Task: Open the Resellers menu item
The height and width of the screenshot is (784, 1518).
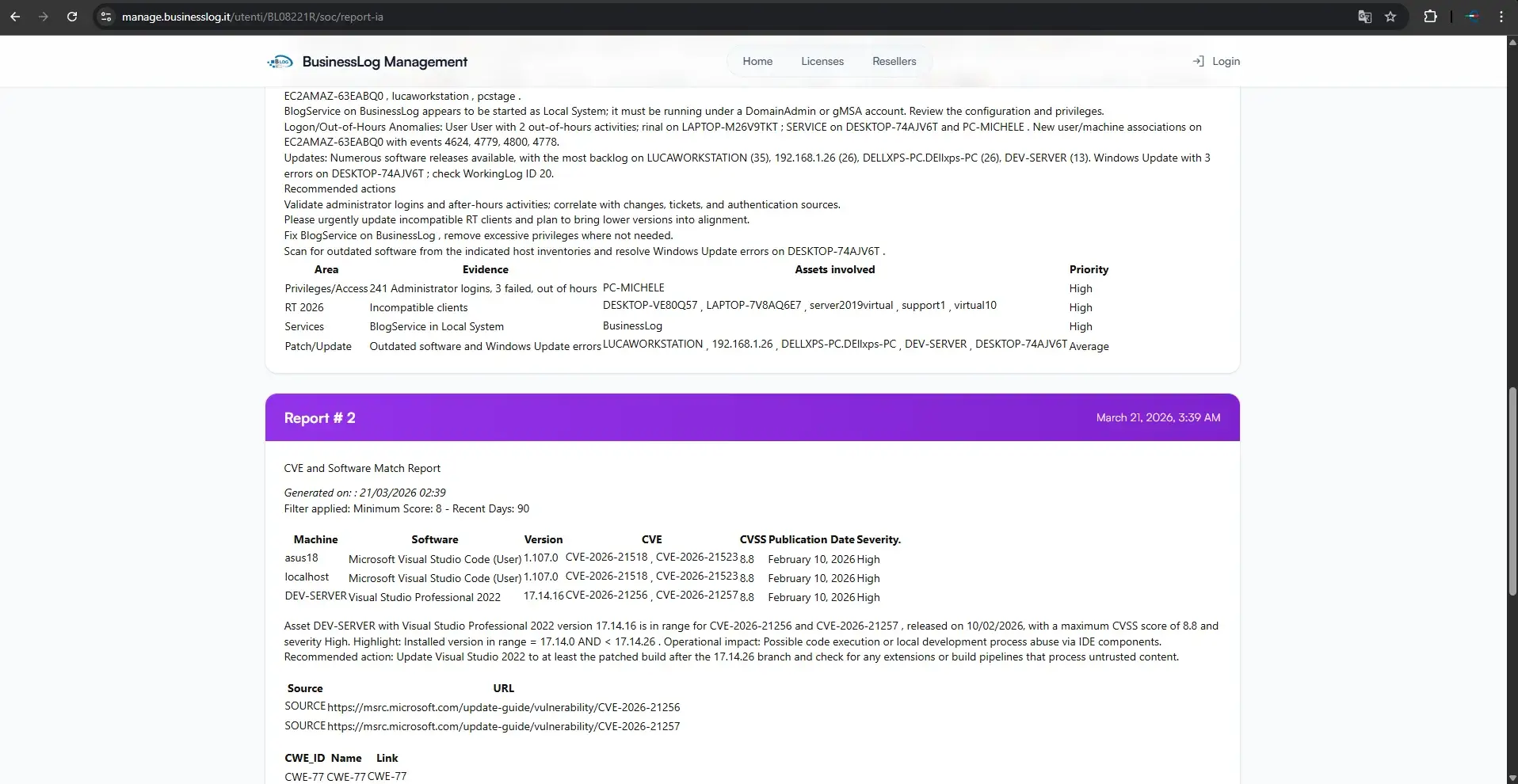Action: pyautogui.click(x=894, y=61)
